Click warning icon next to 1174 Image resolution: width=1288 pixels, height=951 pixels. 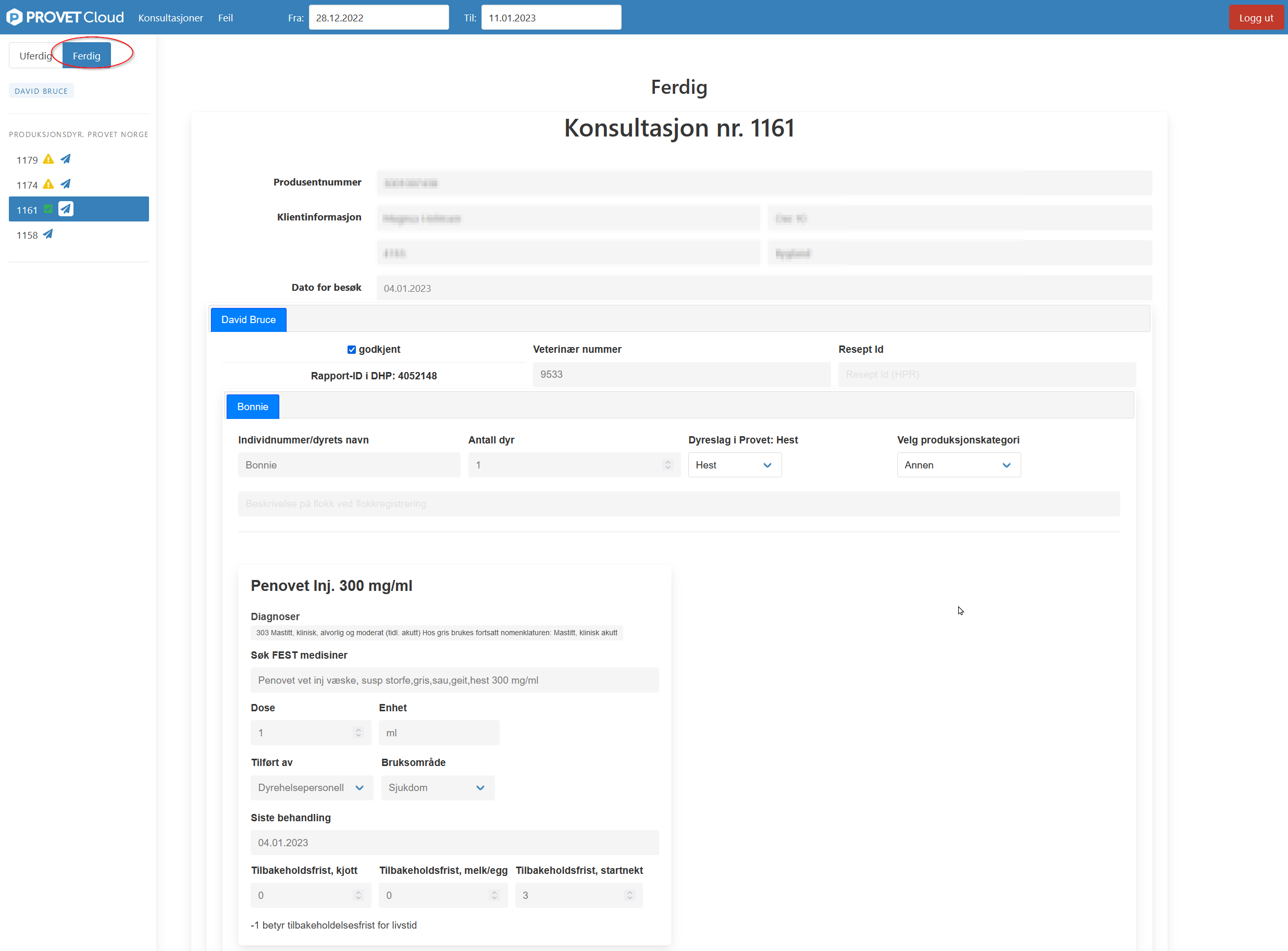(x=48, y=184)
